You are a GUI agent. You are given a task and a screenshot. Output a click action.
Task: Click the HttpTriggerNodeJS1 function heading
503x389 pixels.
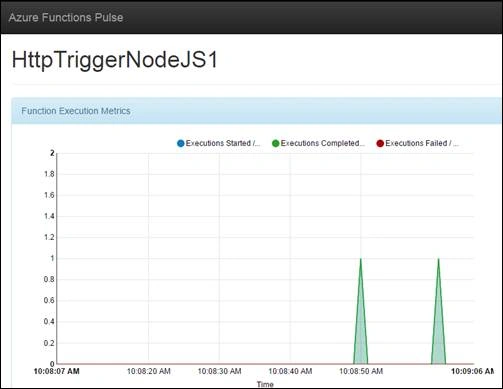click(115, 60)
